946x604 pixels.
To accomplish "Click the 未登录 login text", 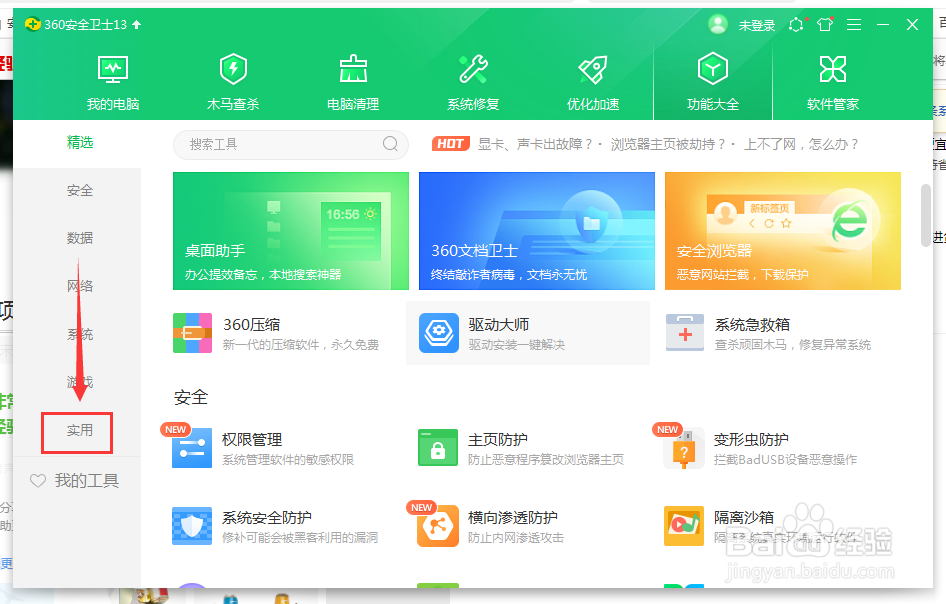I will tap(757, 25).
